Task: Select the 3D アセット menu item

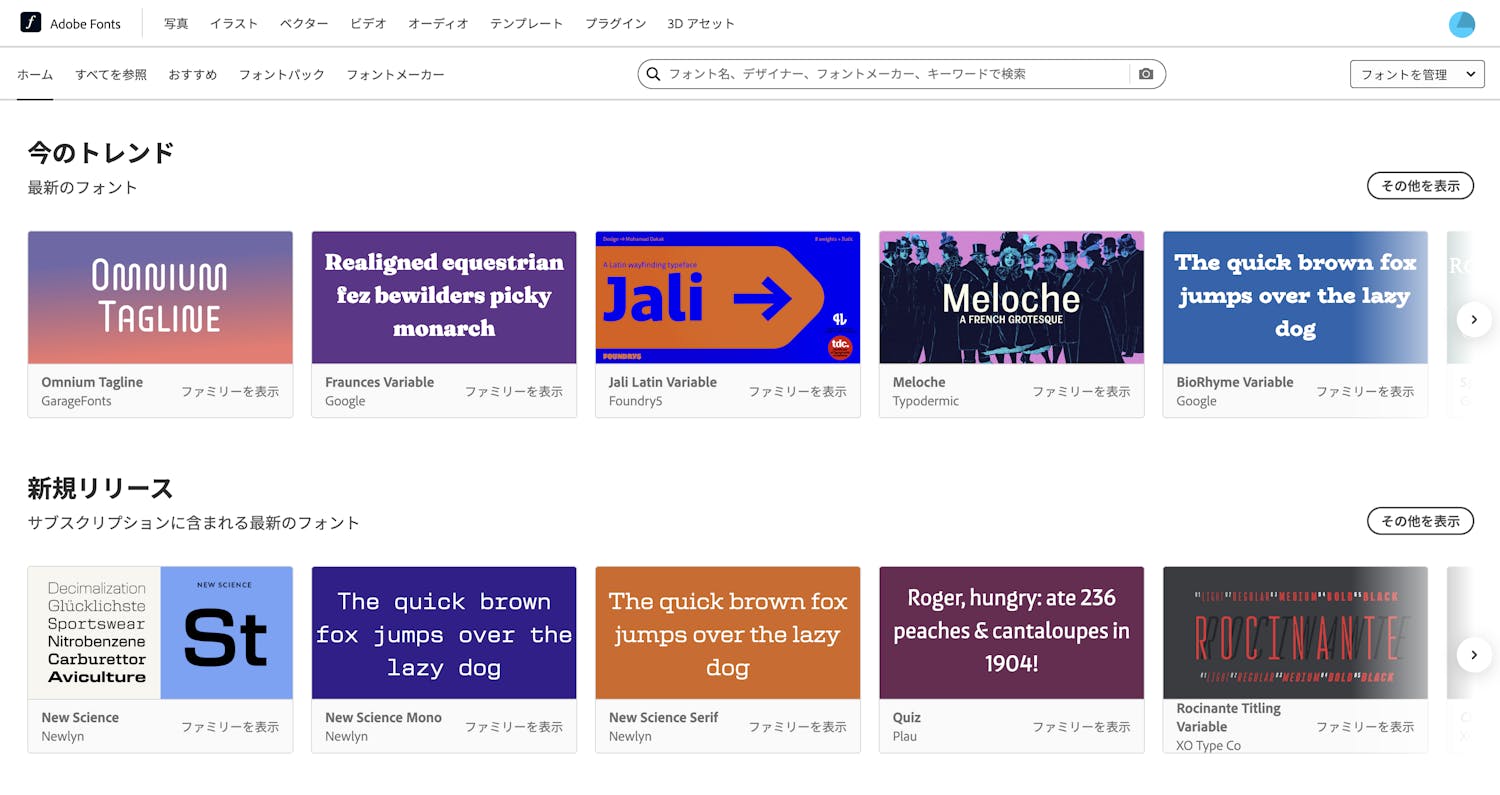Action: 700,24
